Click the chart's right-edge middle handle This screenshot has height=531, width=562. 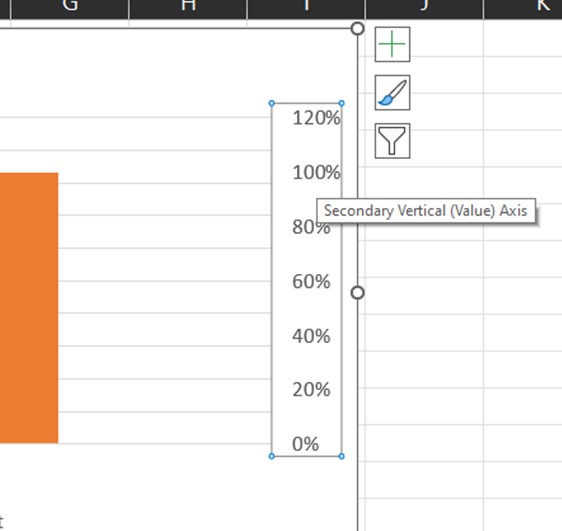(x=357, y=293)
